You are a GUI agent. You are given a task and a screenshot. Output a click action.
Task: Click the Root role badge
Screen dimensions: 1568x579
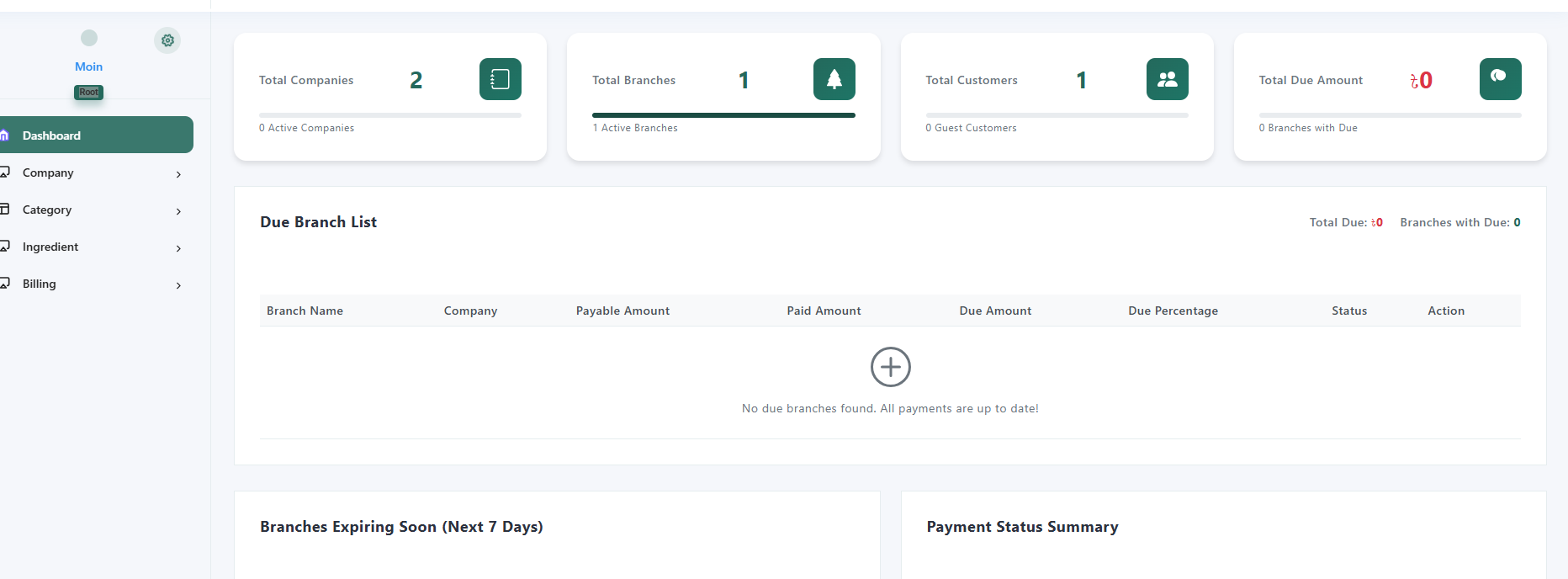pyautogui.click(x=89, y=92)
